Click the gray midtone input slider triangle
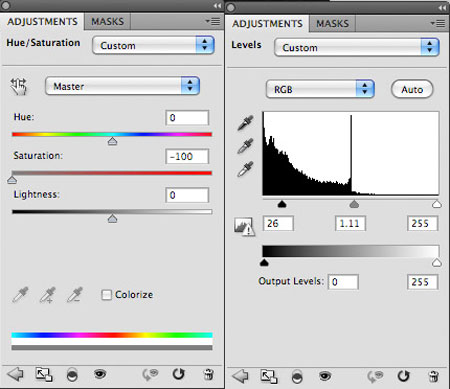450x389 pixels. pyautogui.click(x=354, y=204)
